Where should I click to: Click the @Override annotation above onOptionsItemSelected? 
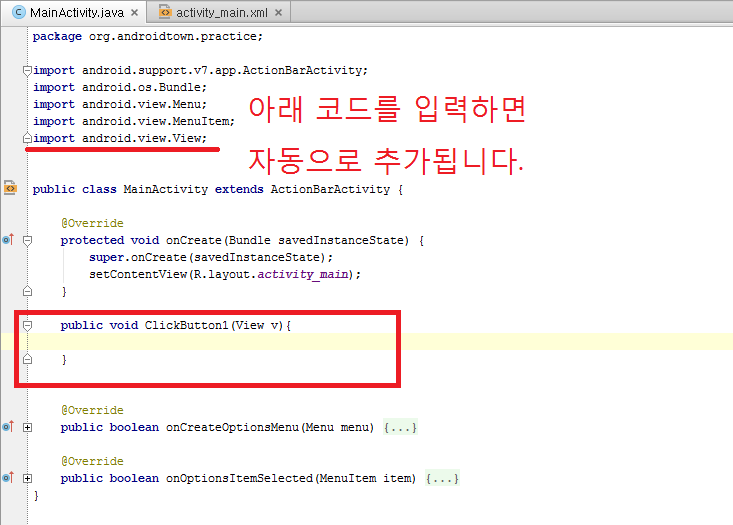[x=92, y=461]
